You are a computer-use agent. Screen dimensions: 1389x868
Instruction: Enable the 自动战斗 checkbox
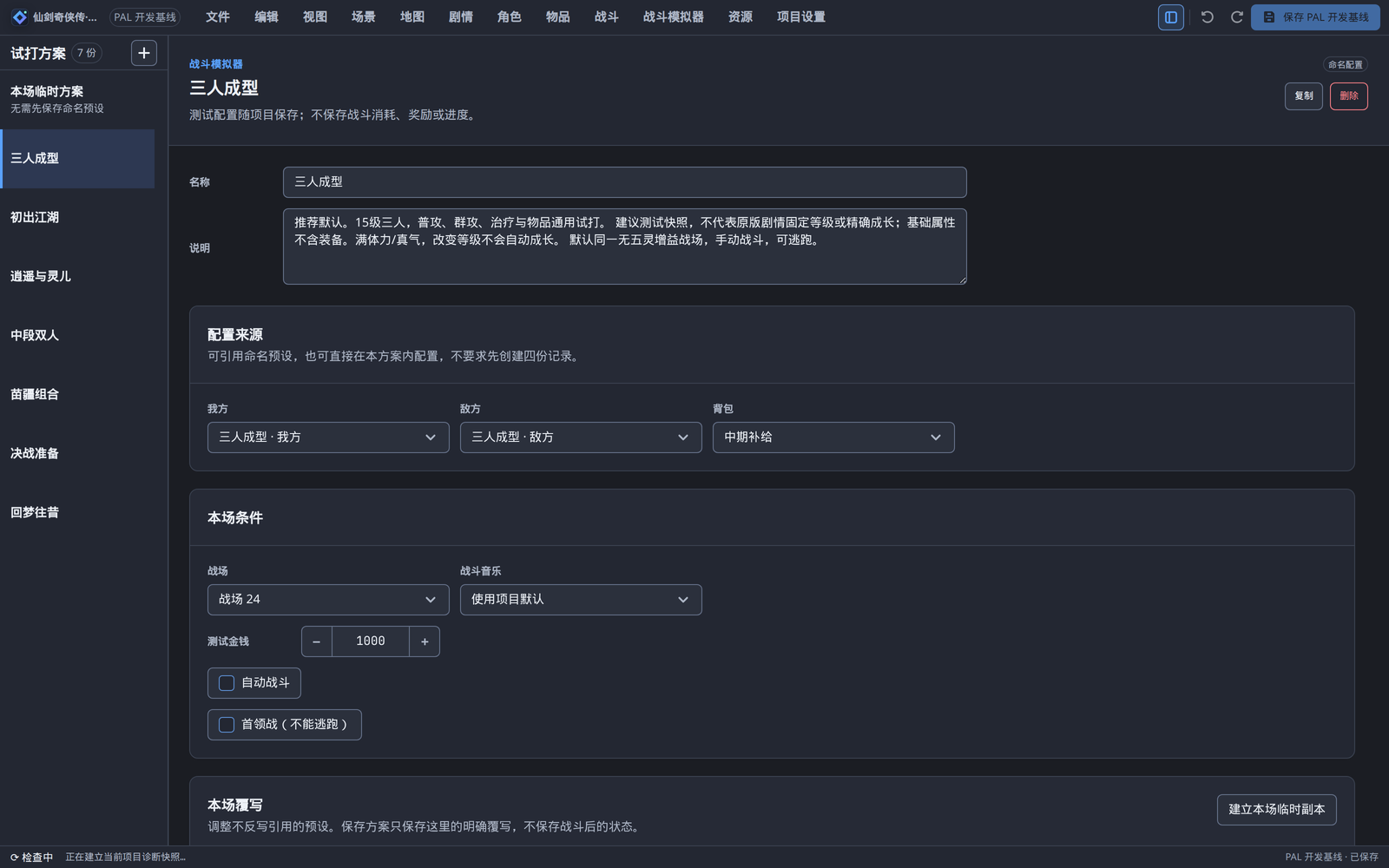[227, 683]
